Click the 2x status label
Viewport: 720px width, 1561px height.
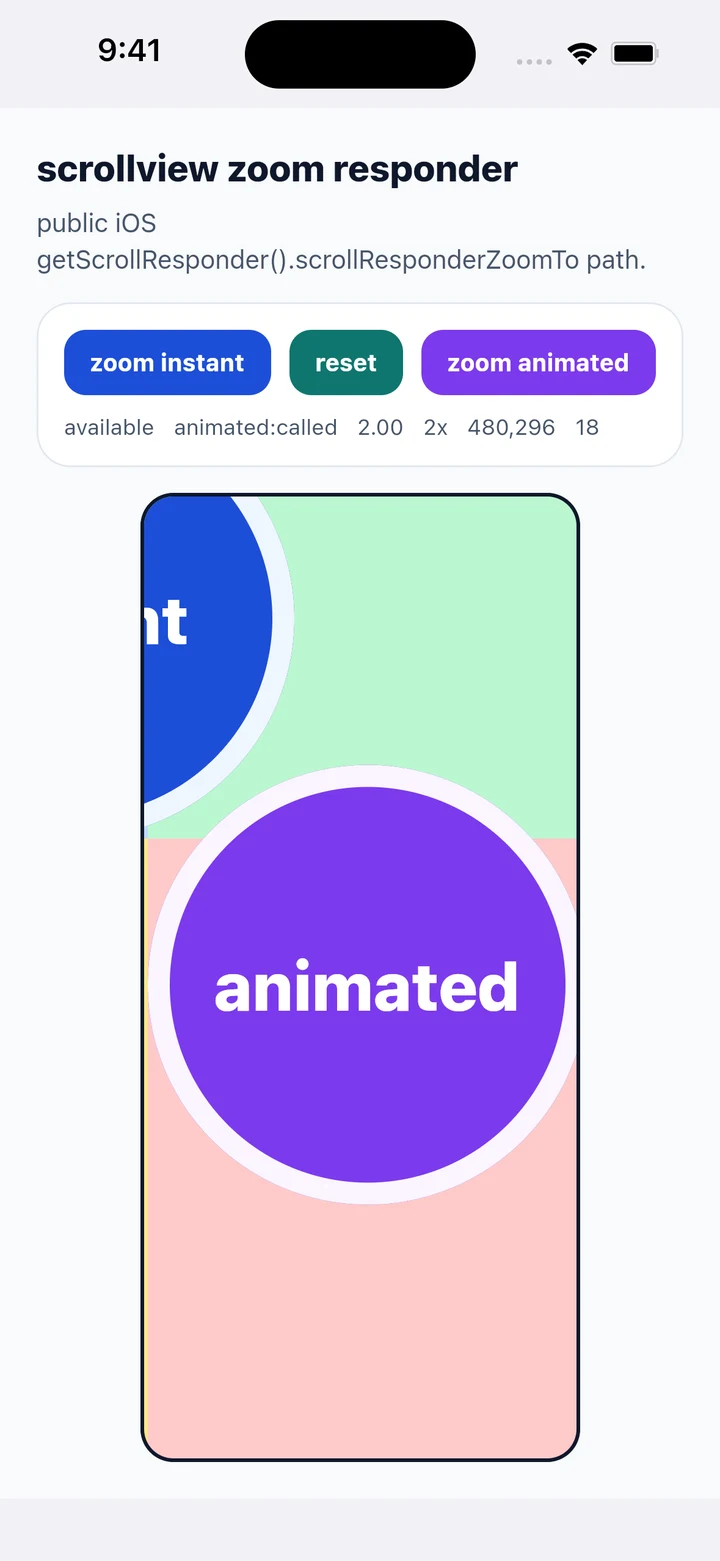click(x=435, y=428)
